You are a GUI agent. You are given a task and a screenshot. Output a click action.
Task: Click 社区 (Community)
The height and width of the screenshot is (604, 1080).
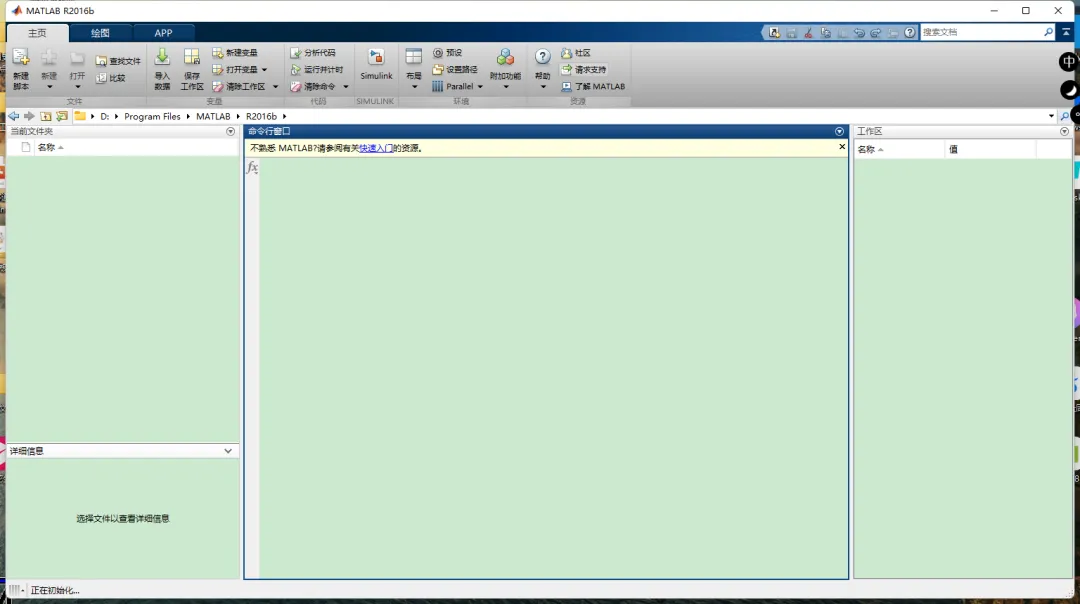[x=576, y=53]
